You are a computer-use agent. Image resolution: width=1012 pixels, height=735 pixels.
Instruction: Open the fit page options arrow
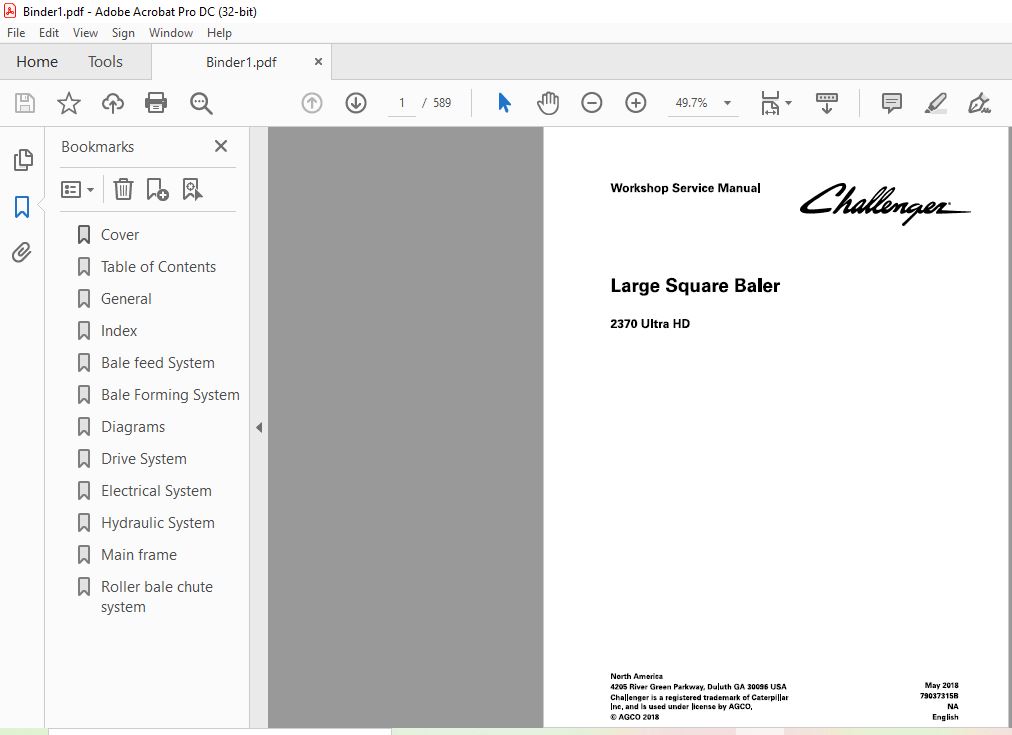(x=788, y=103)
